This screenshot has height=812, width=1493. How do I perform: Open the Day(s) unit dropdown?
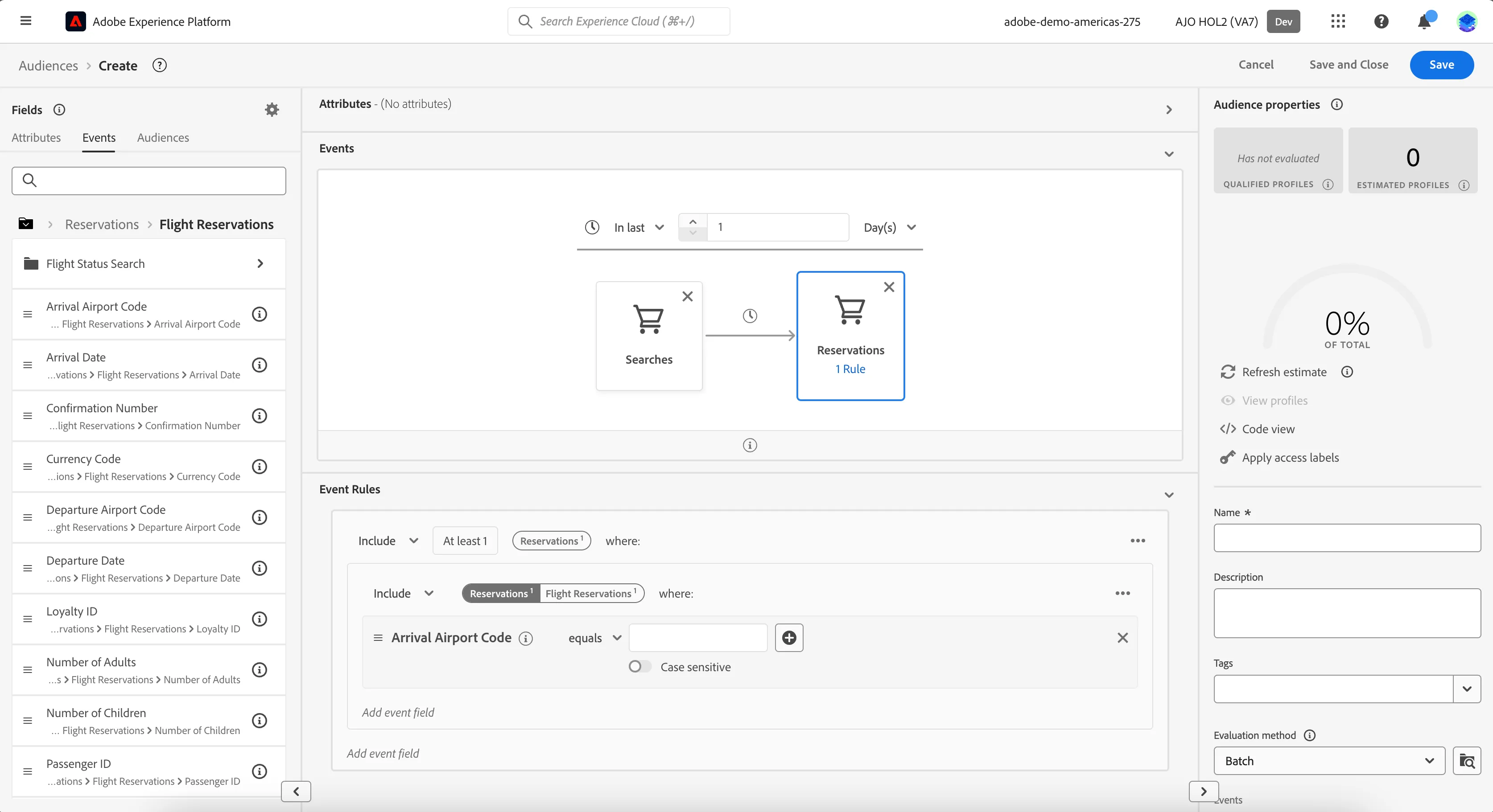pyautogui.click(x=890, y=228)
